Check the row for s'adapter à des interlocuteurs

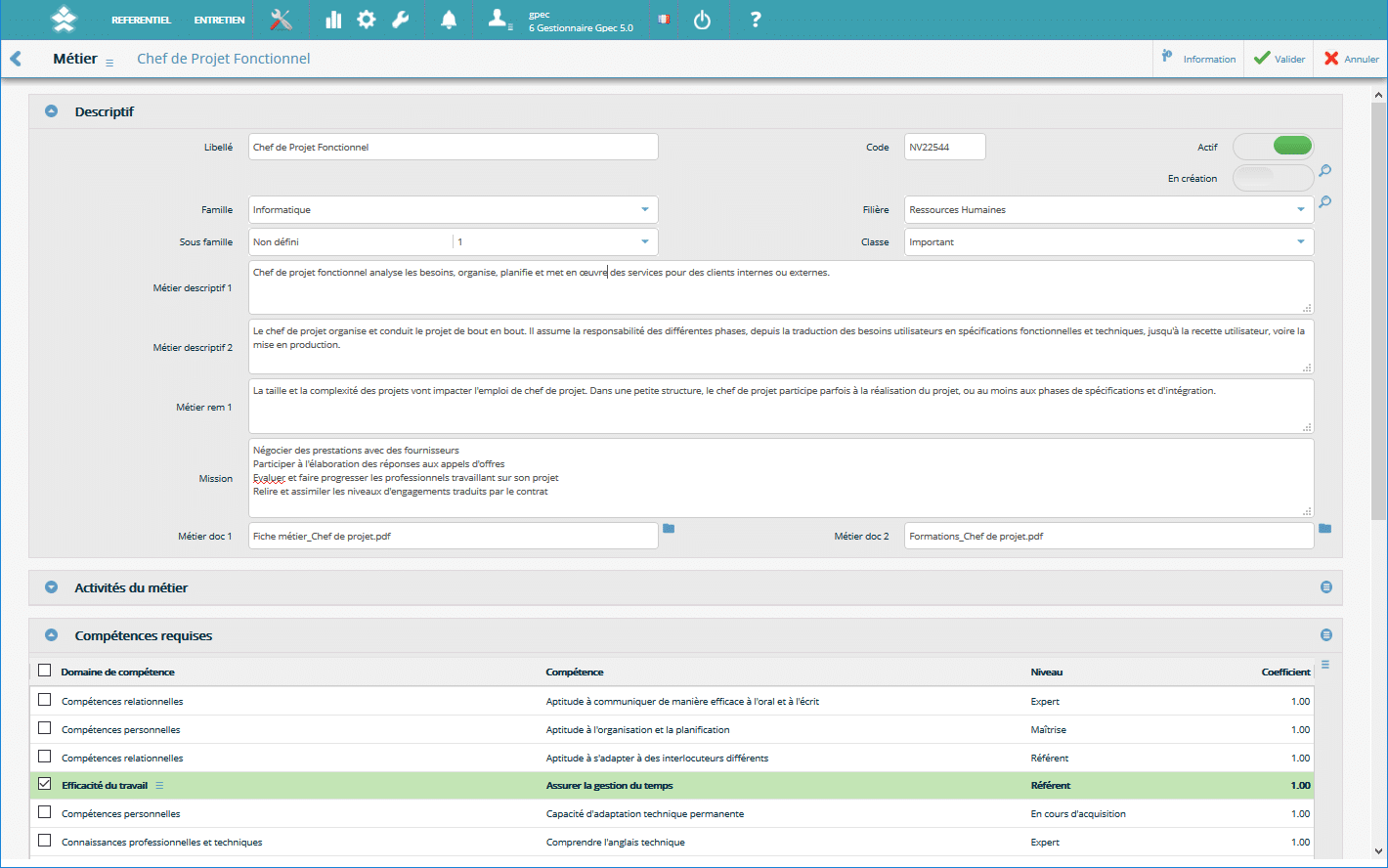point(44,757)
